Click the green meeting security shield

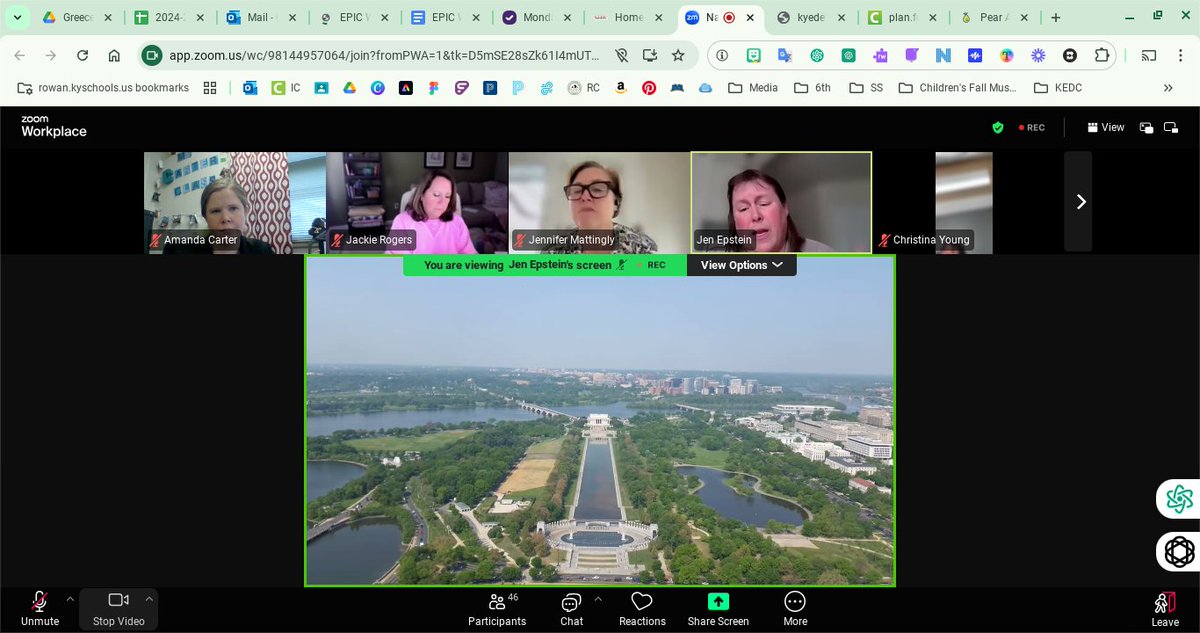pos(997,128)
